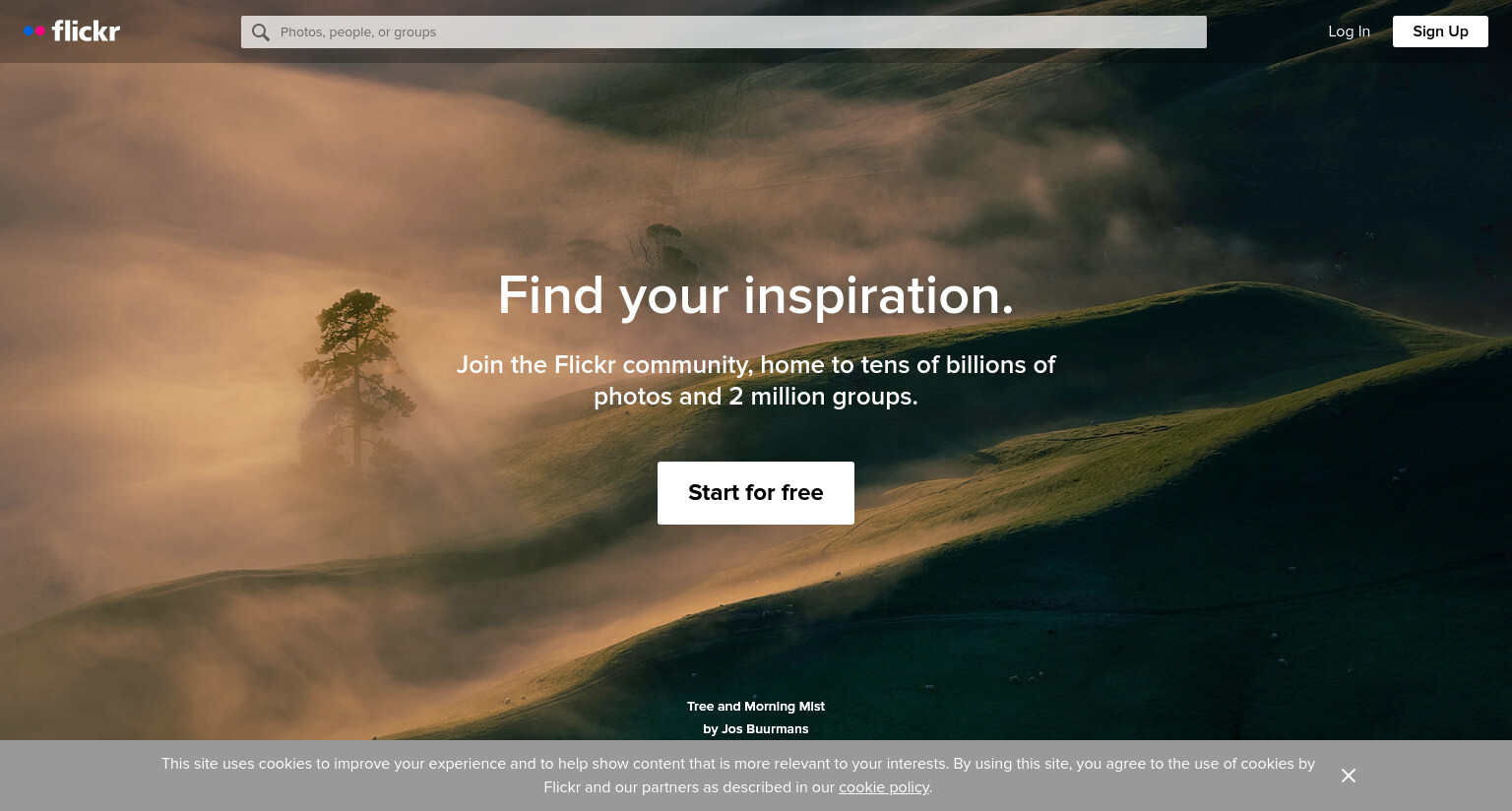
Task: Open the Log In page
Action: [x=1349, y=31]
